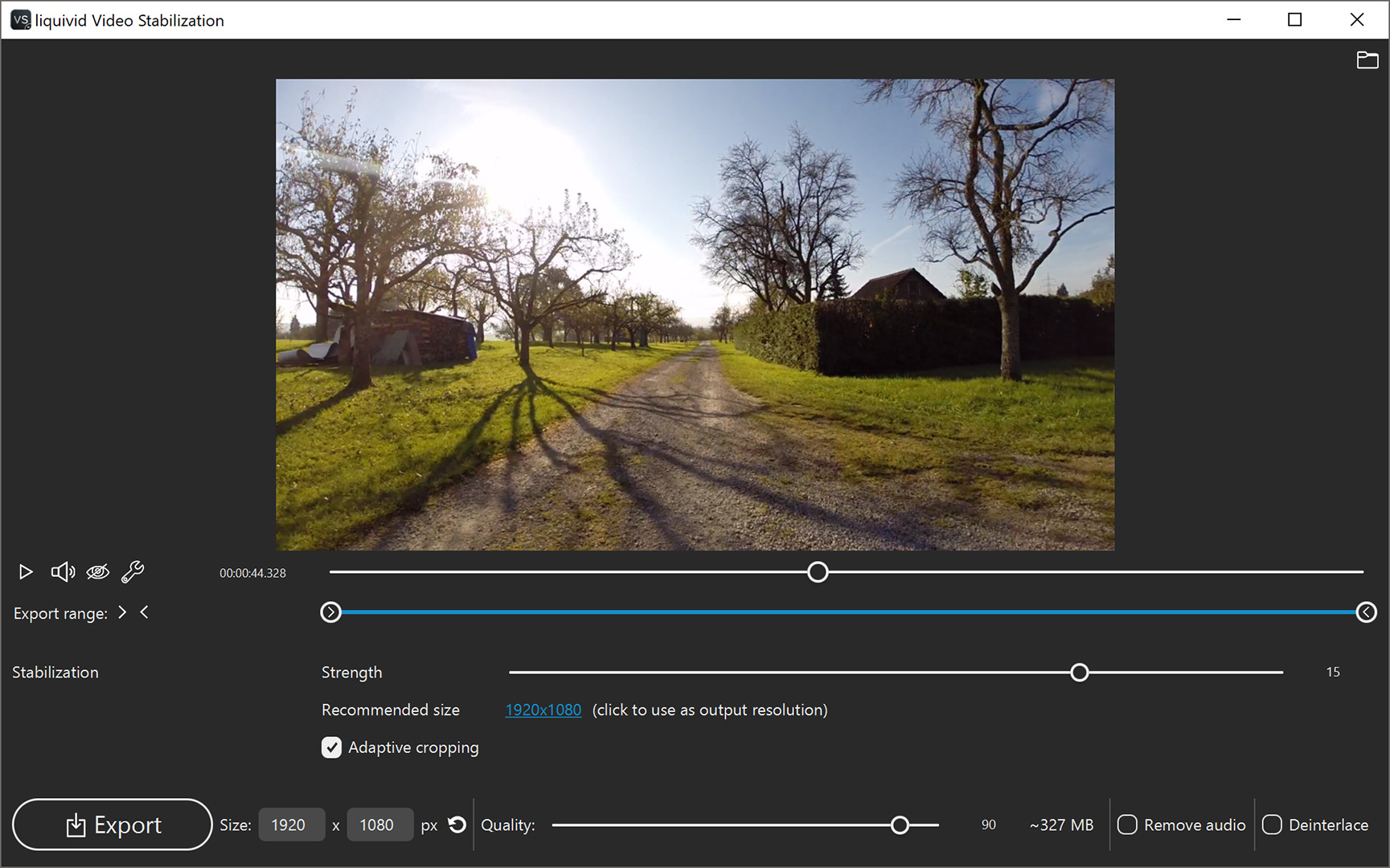Click the 1920x1080 recommended size link

543,710
